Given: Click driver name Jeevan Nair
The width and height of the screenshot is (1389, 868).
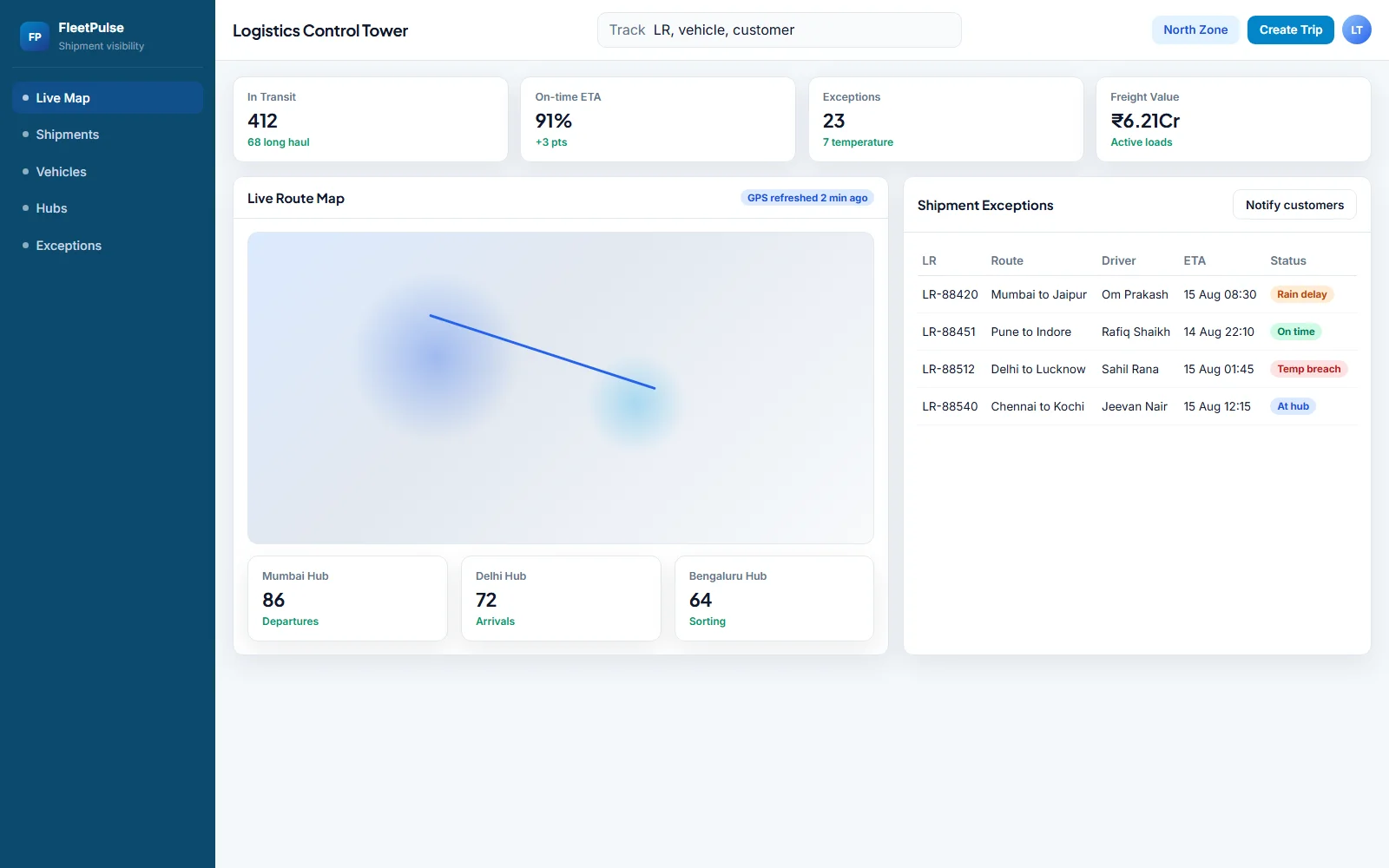Looking at the screenshot, I should tap(1135, 406).
